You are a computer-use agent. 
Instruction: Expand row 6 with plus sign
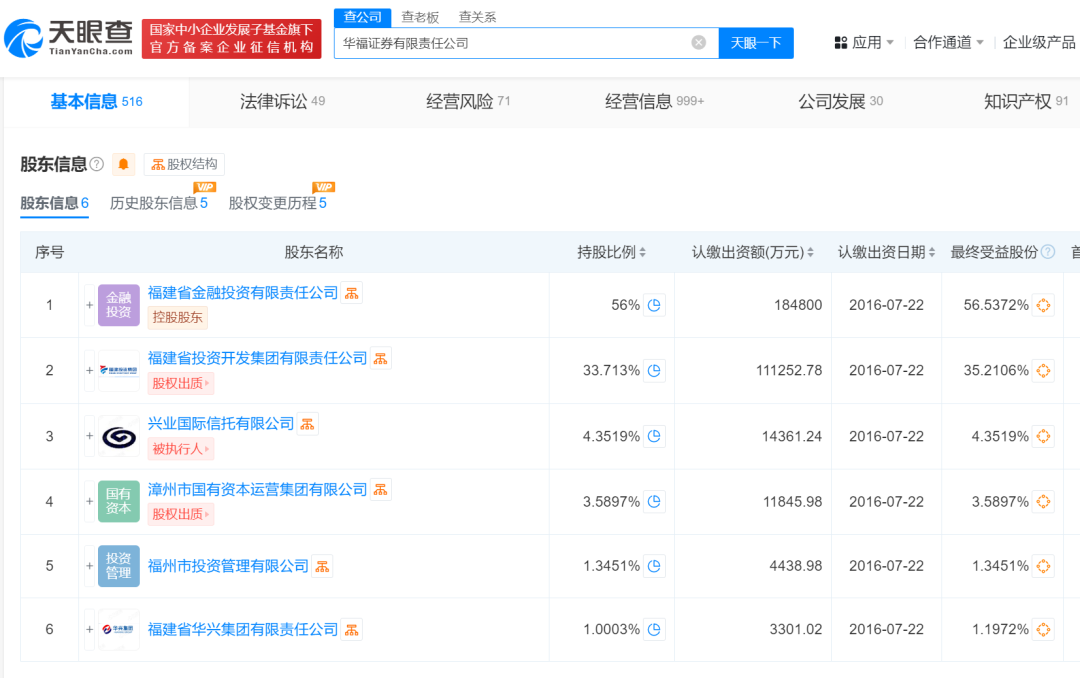(x=90, y=630)
